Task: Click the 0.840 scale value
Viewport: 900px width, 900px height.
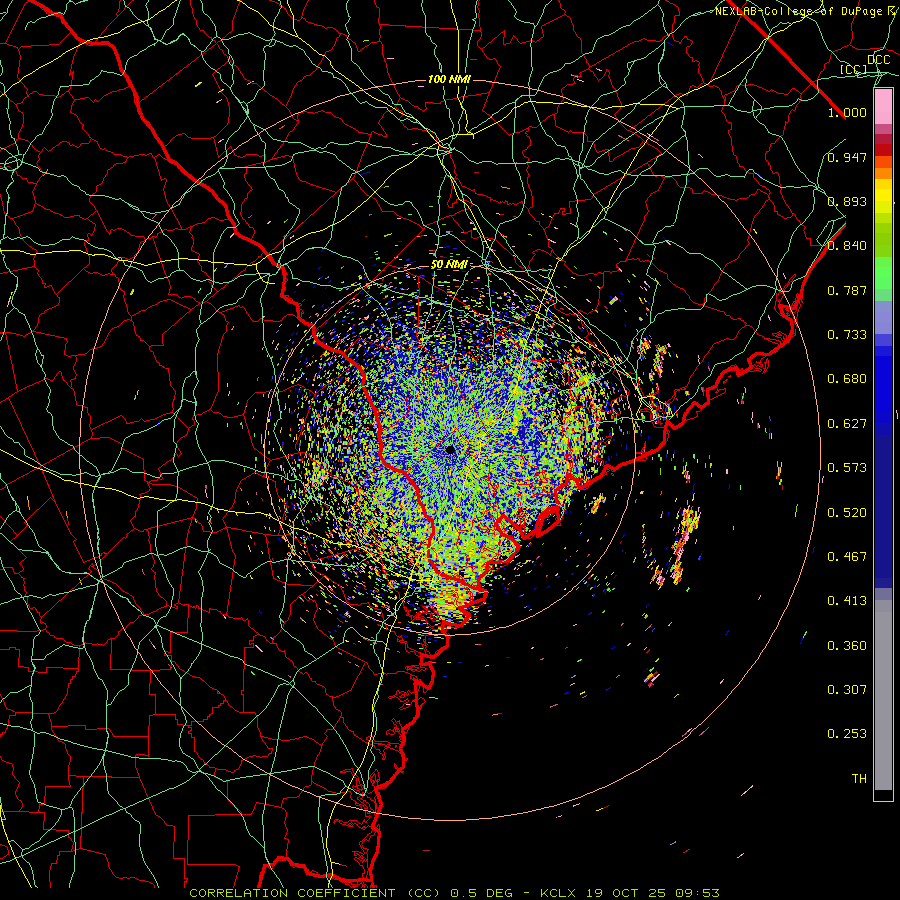Action: click(847, 246)
